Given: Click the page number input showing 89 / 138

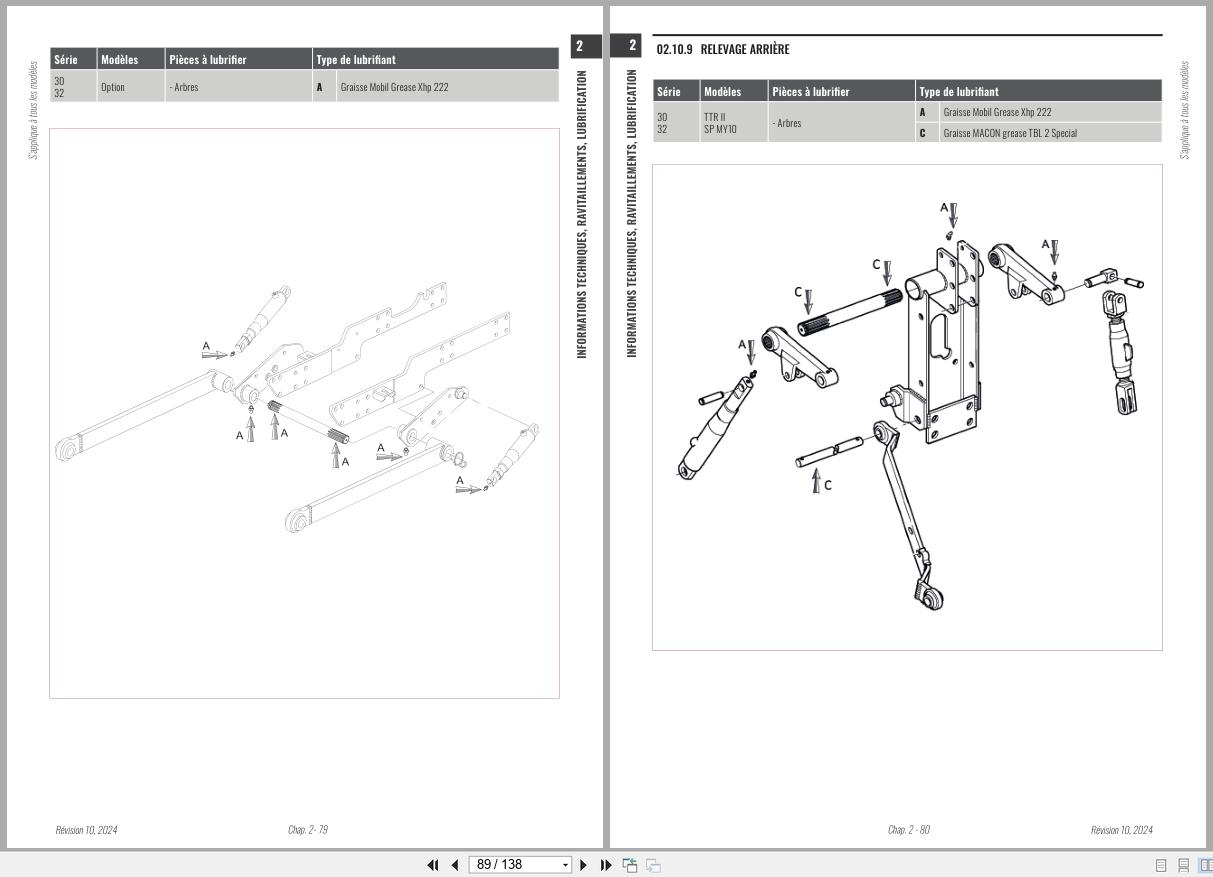Looking at the screenshot, I should tap(505, 864).
